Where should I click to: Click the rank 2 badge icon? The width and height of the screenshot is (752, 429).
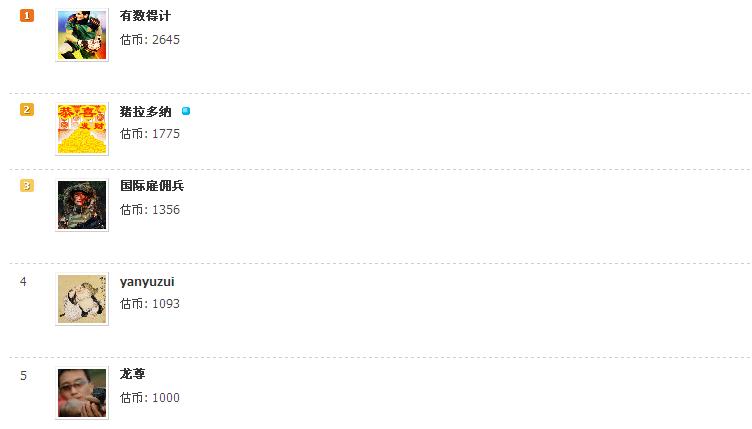point(27,110)
